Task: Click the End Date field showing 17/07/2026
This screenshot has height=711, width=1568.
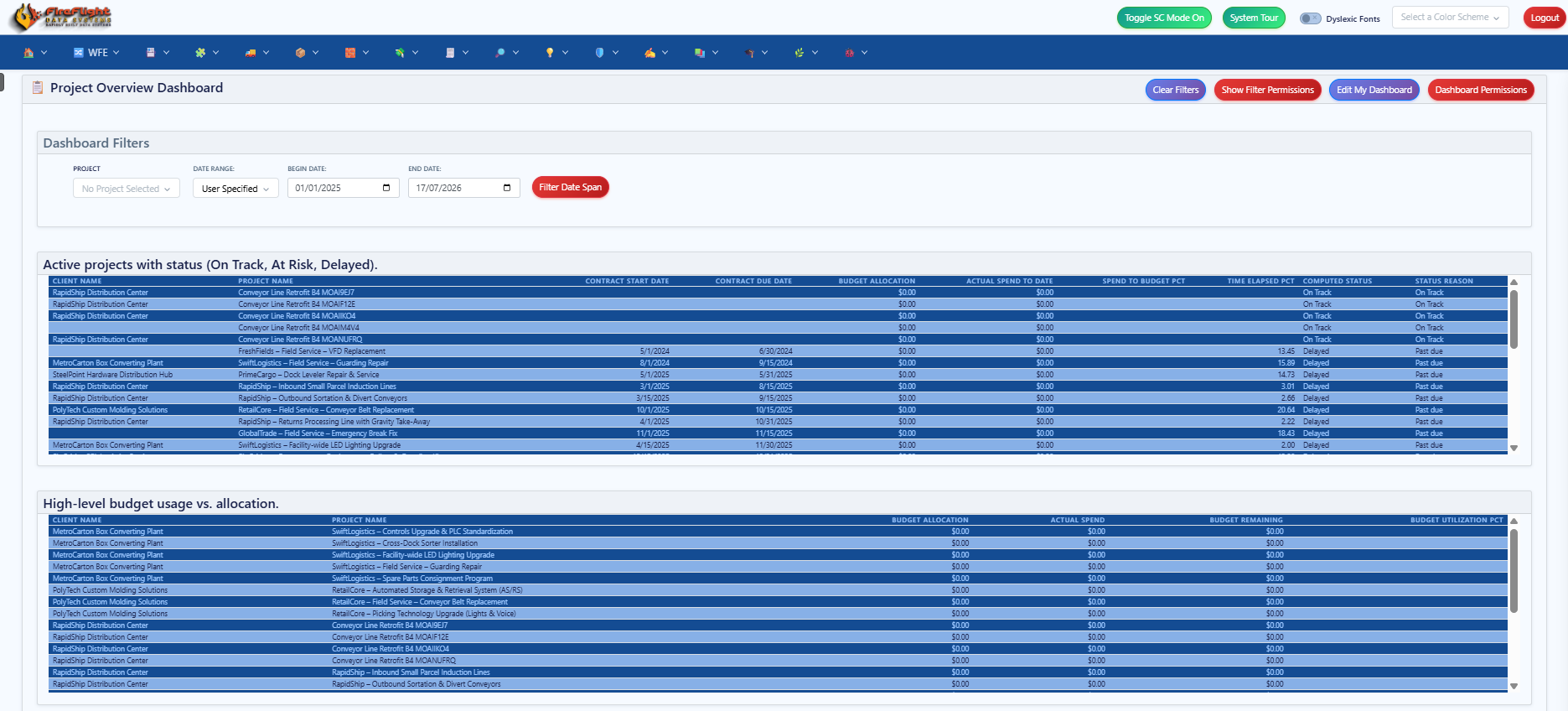Action: [464, 188]
